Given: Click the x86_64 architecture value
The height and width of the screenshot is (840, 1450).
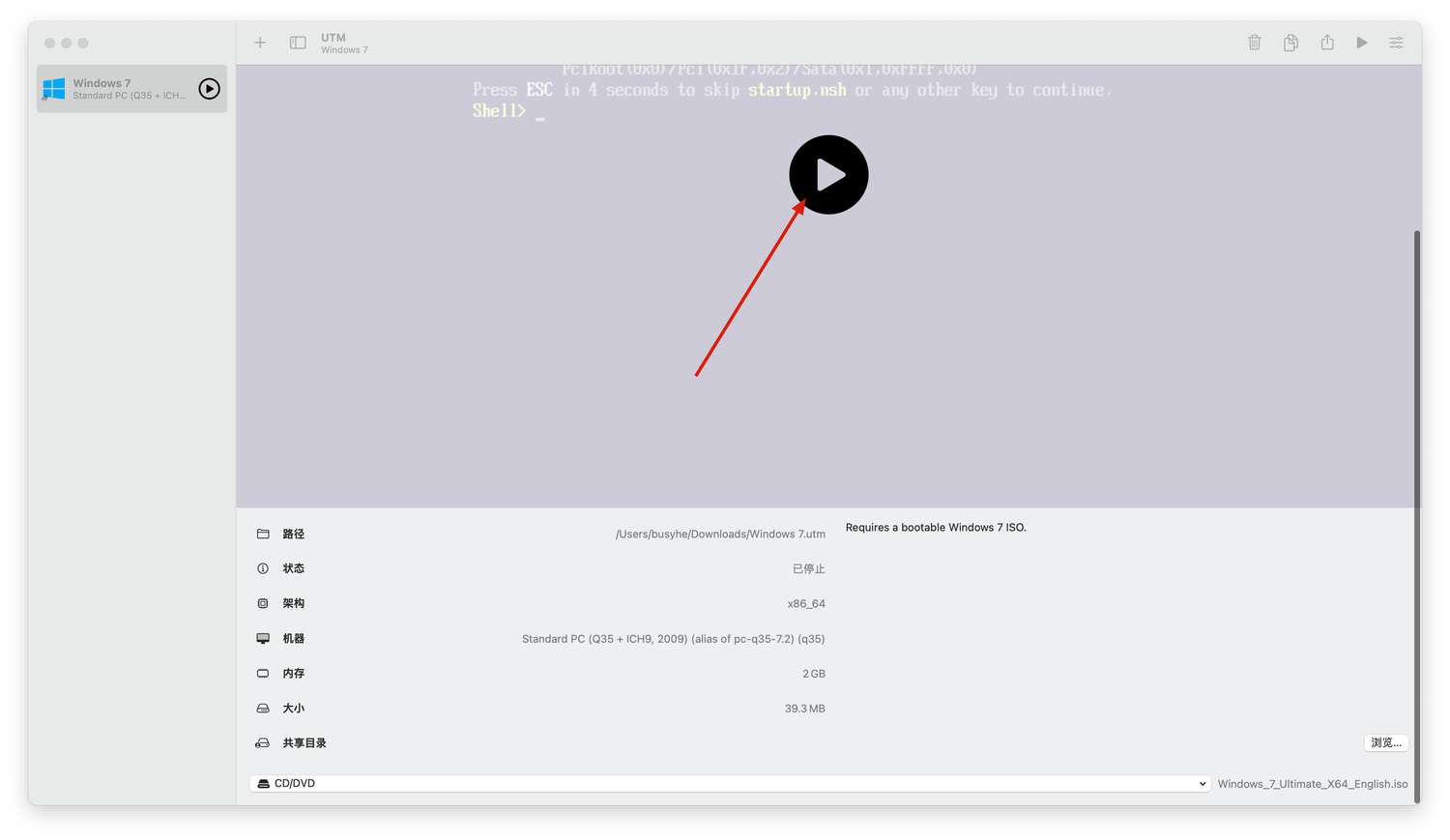Looking at the screenshot, I should tap(806, 603).
